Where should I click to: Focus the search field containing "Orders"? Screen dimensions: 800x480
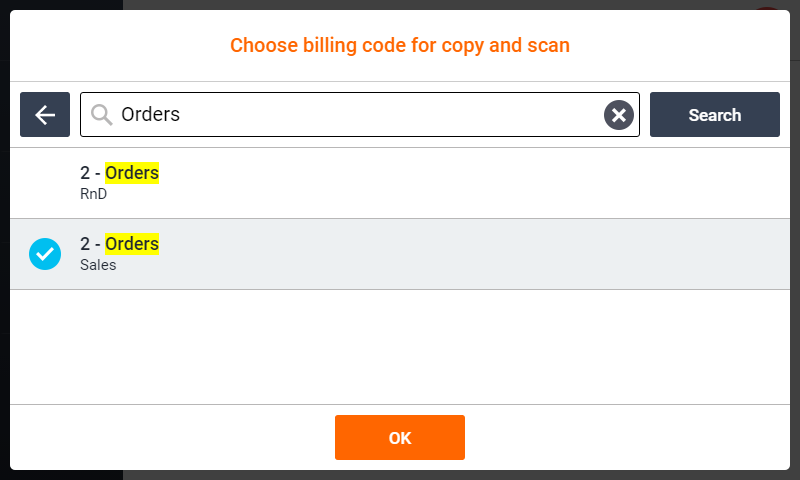[350, 115]
